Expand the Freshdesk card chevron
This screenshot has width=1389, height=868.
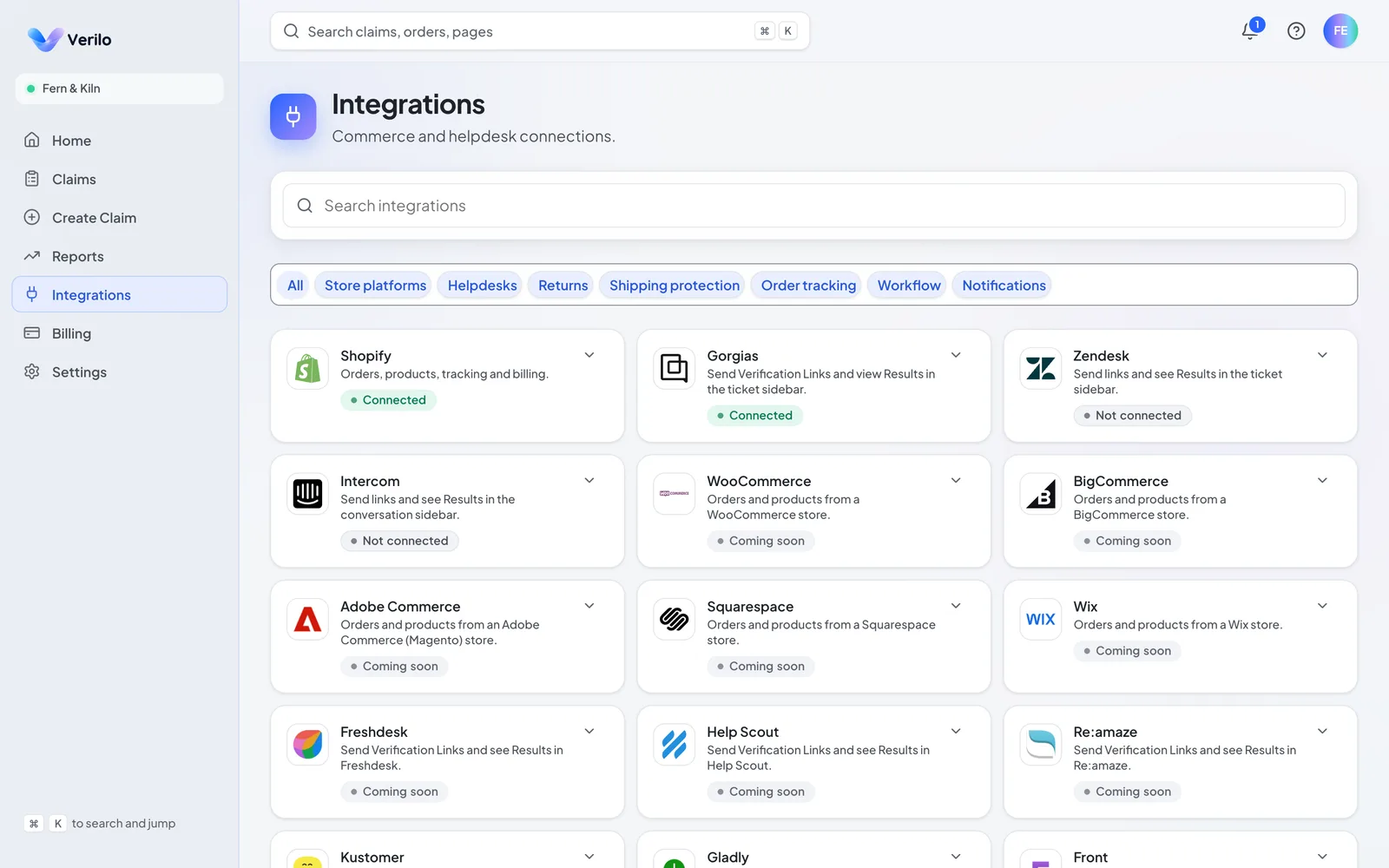click(x=589, y=731)
